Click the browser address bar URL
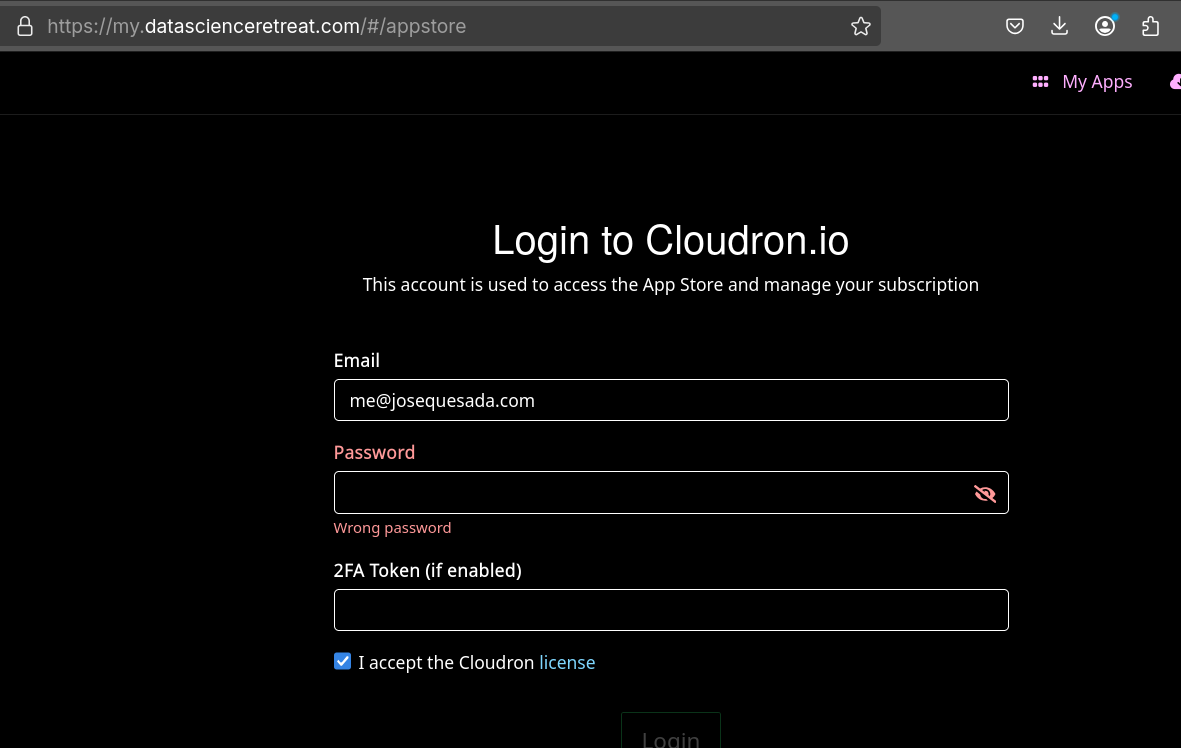This screenshot has width=1181, height=748. (257, 26)
